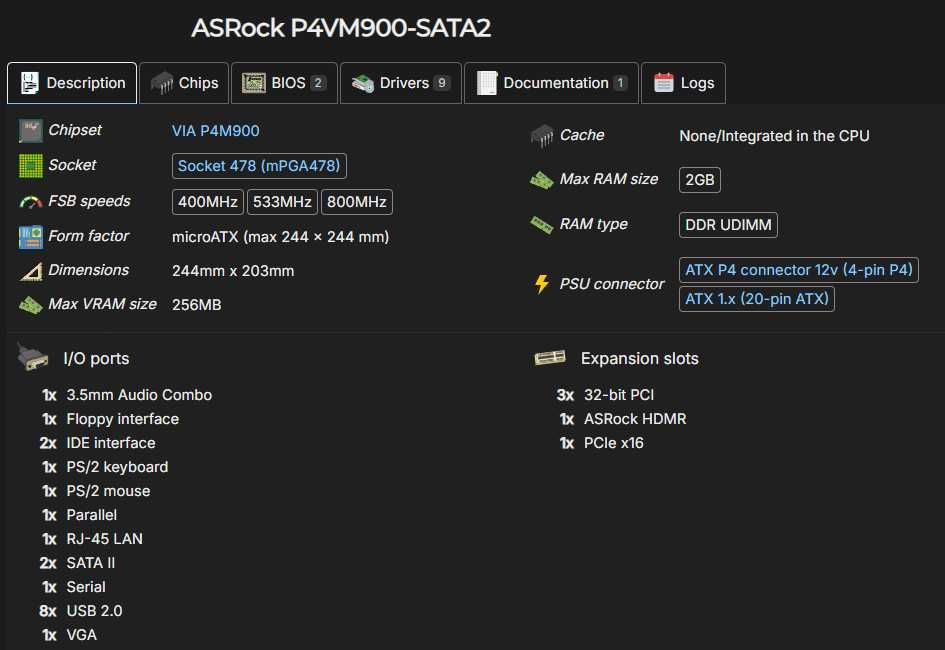Click the Drivers count badge 9
The width and height of the screenshot is (945, 650).
click(x=442, y=83)
